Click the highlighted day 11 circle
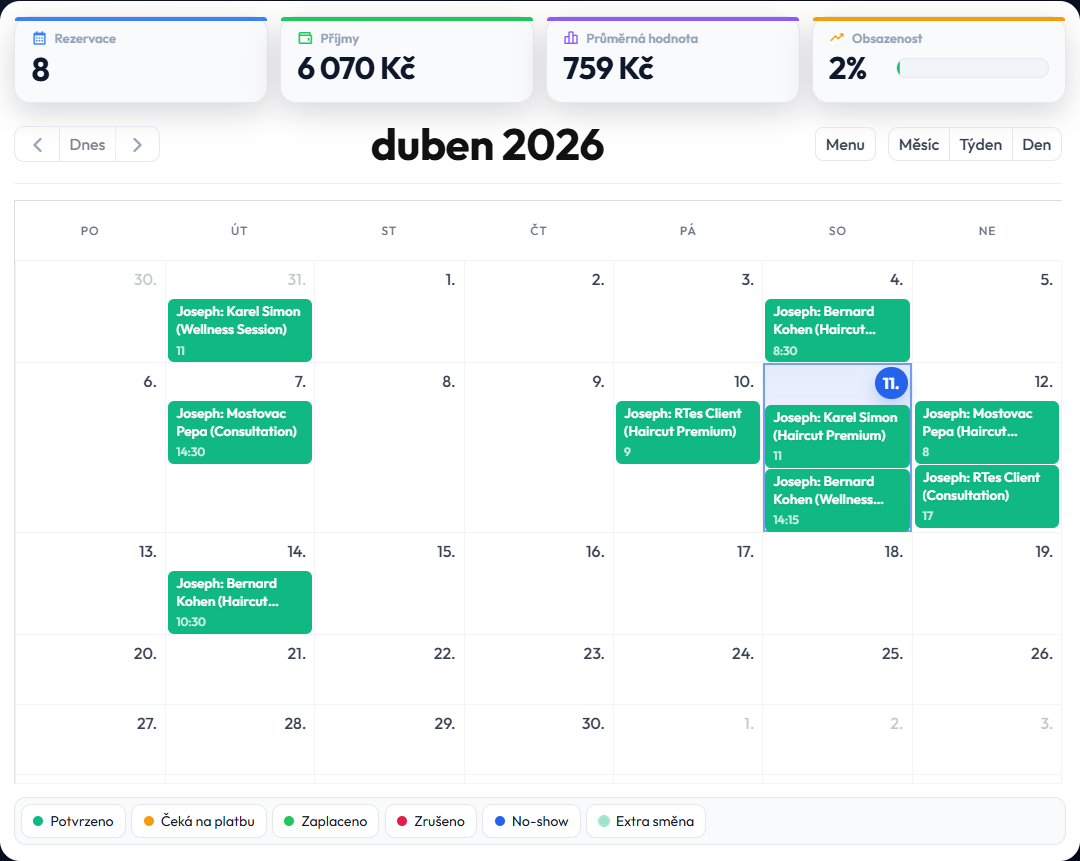The image size is (1080, 861). click(x=890, y=383)
